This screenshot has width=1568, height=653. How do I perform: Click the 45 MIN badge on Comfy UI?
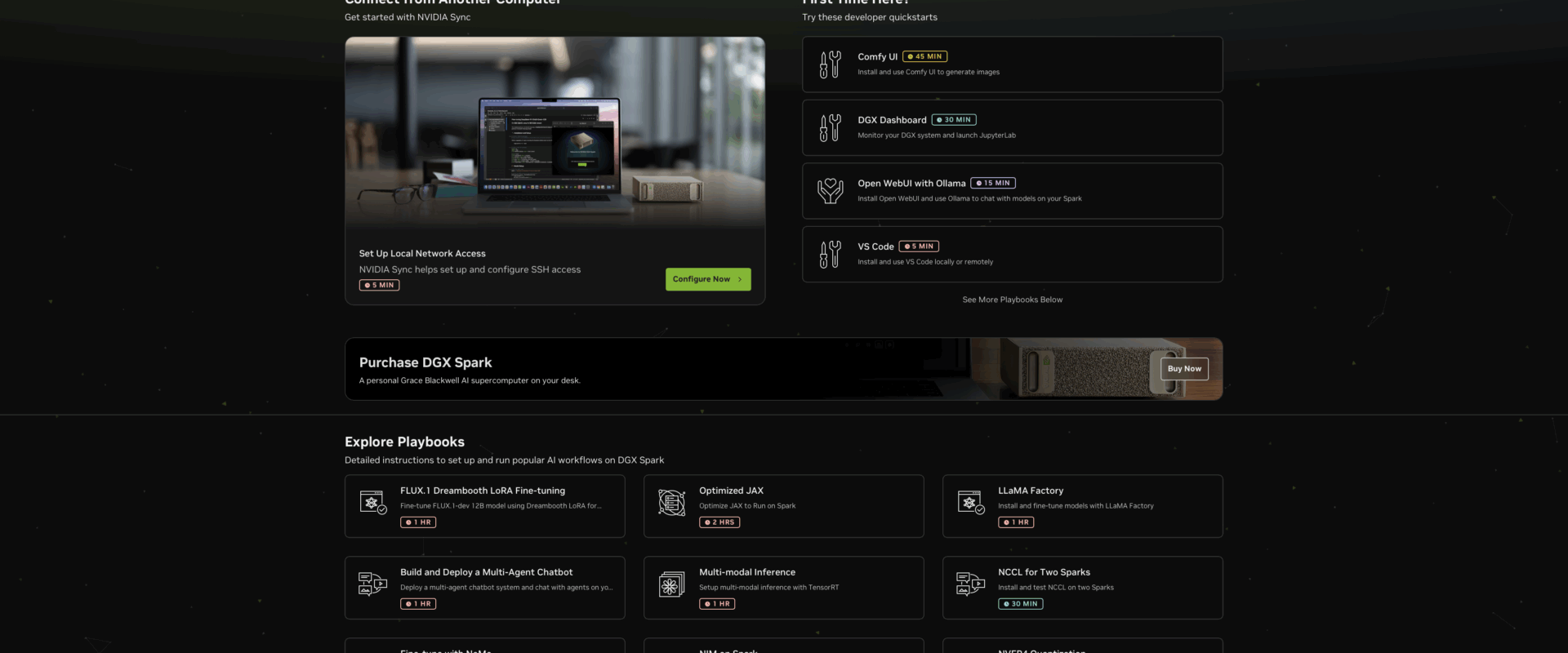[x=924, y=57]
